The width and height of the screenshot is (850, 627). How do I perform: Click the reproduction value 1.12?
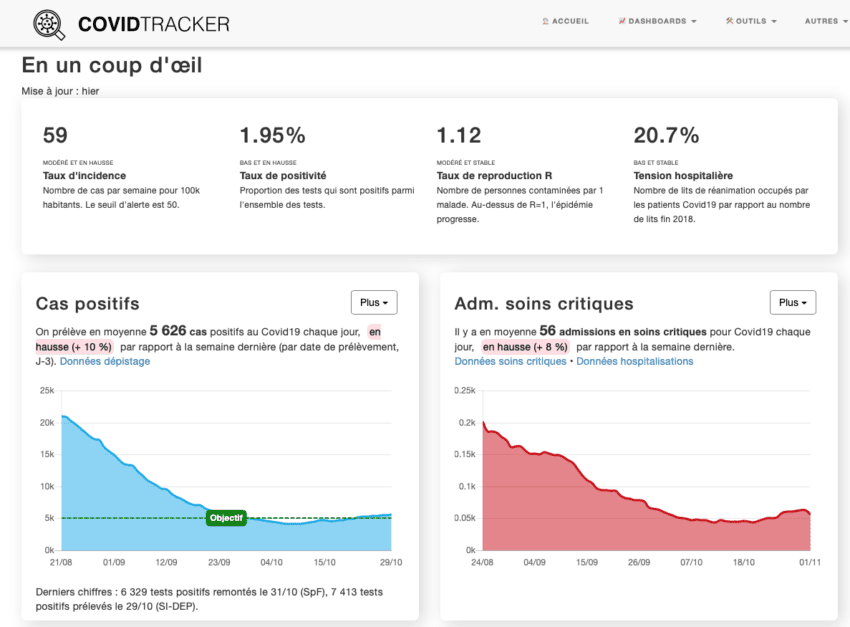[459, 135]
